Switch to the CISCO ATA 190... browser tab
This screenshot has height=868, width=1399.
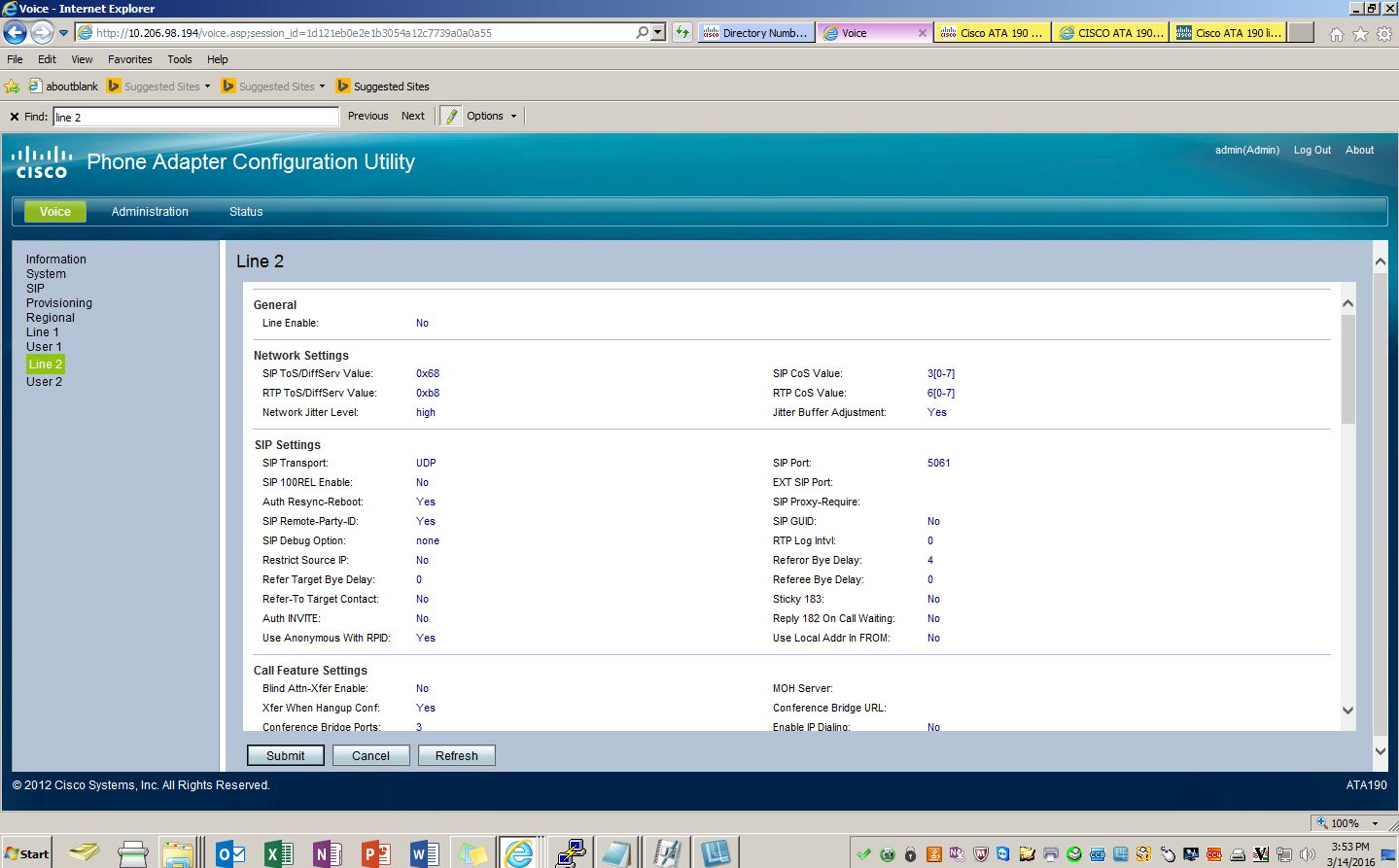point(1110,33)
